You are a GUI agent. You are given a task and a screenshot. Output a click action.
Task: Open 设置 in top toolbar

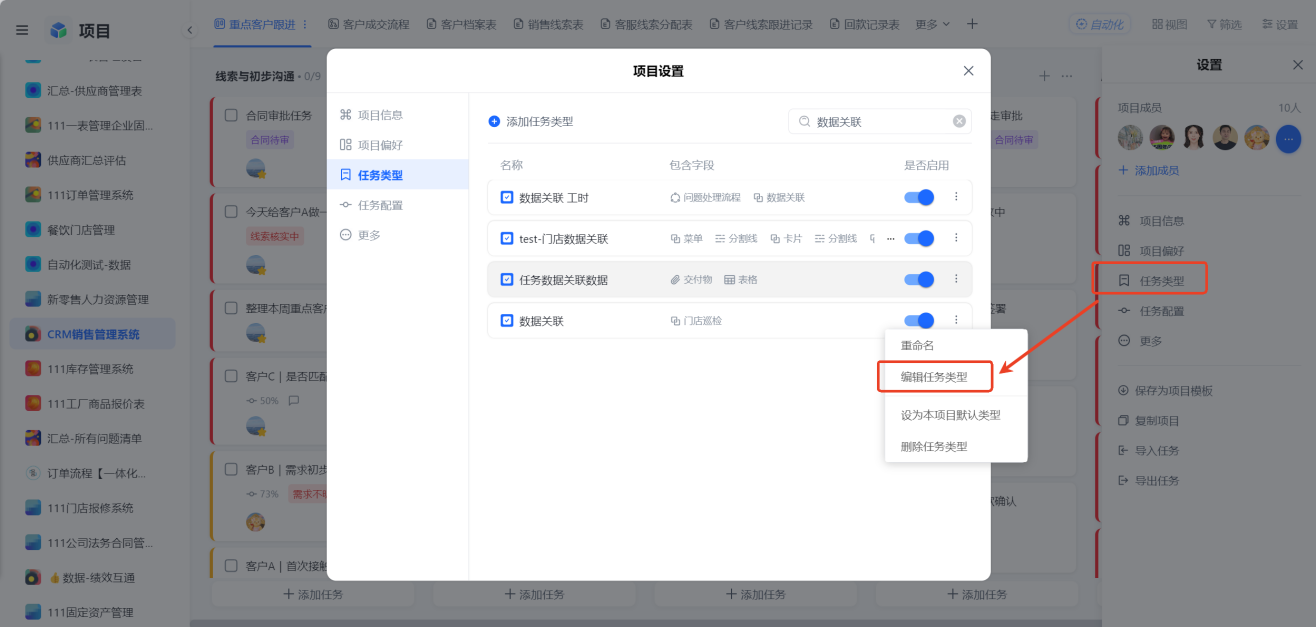1280,24
